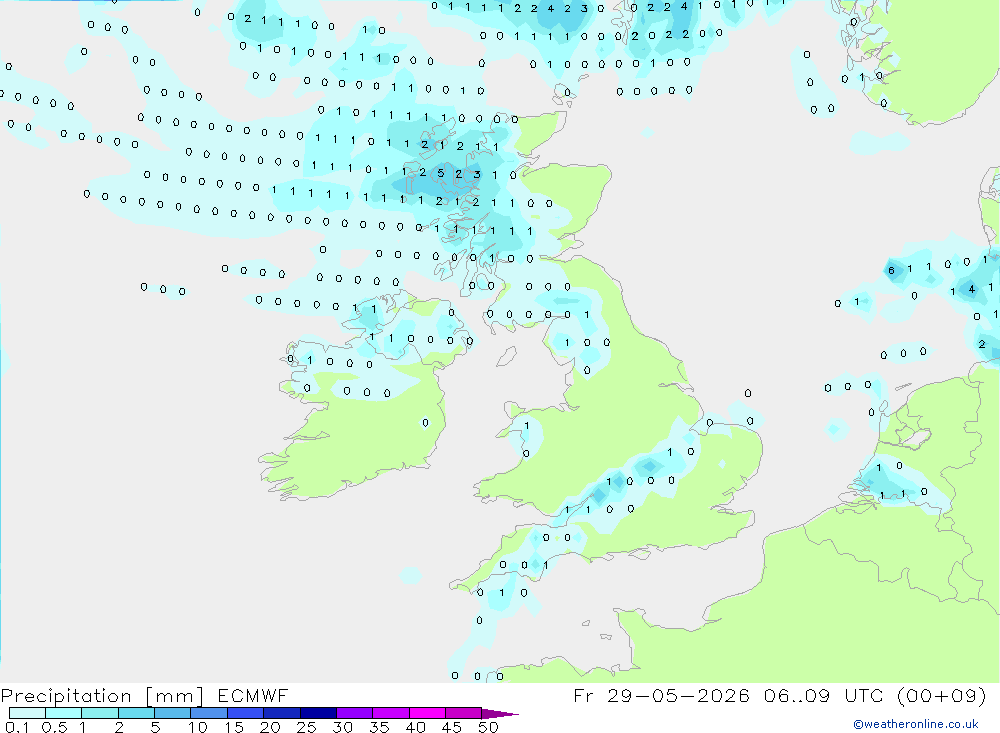The image size is (1000, 733).
Task: Click the 'Fr' weekday abbreviation
Action: point(583,695)
